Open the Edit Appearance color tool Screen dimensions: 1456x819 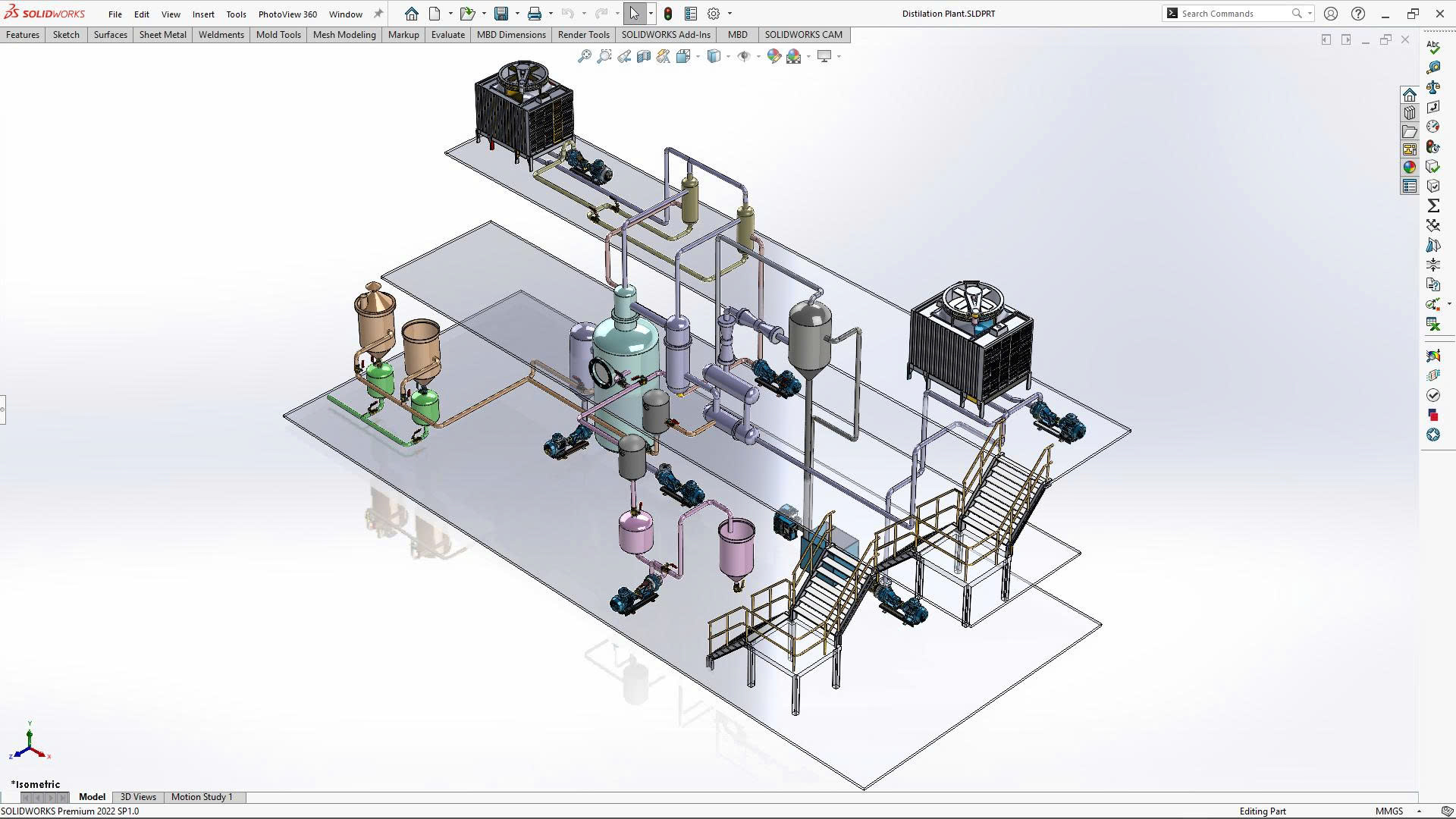pyautogui.click(x=773, y=56)
